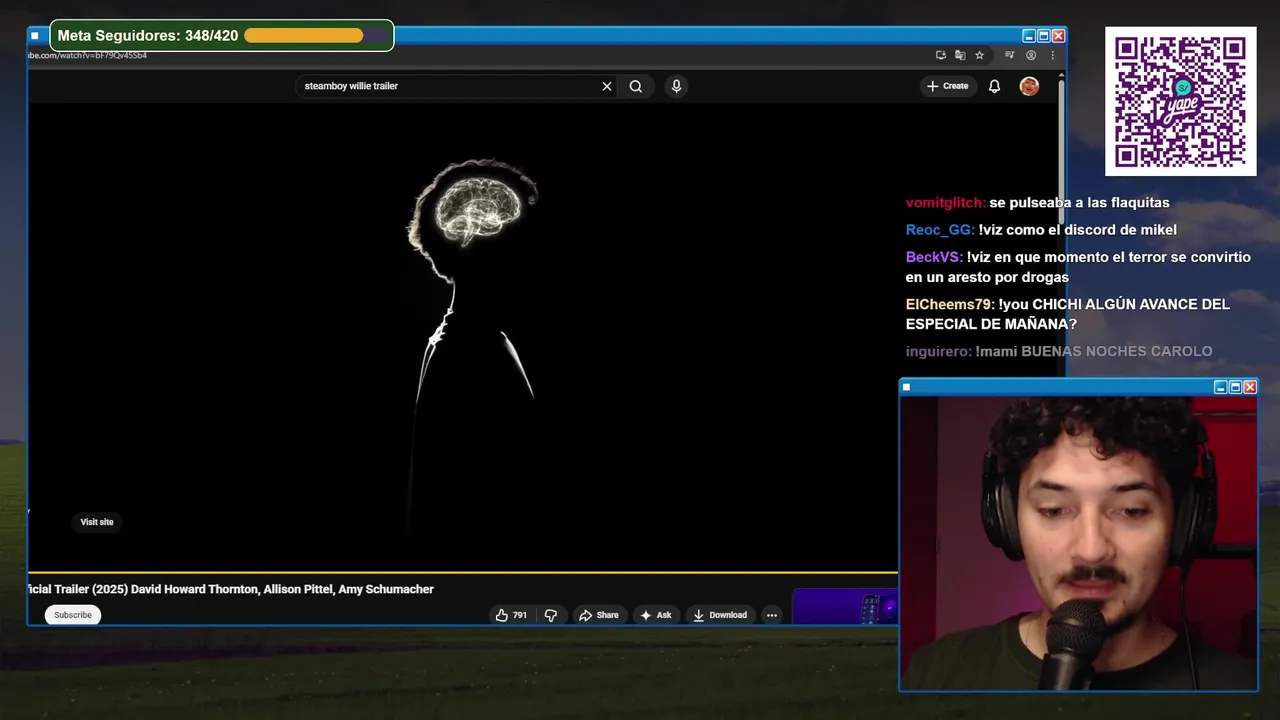The height and width of the screenshot is (720, 1280).
Task: Maximize the browser window
Action: click(x=1043, y=36)
